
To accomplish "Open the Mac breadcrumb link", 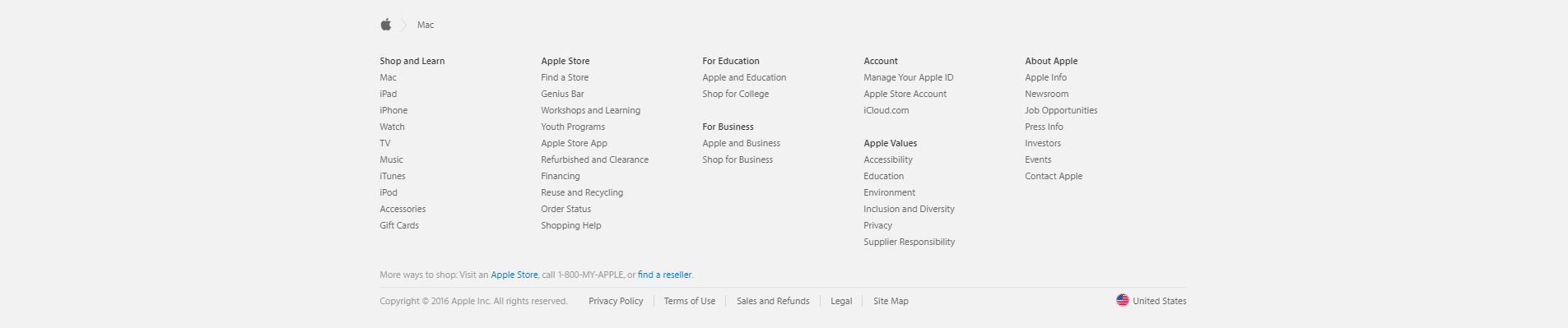I will (426, 25).
